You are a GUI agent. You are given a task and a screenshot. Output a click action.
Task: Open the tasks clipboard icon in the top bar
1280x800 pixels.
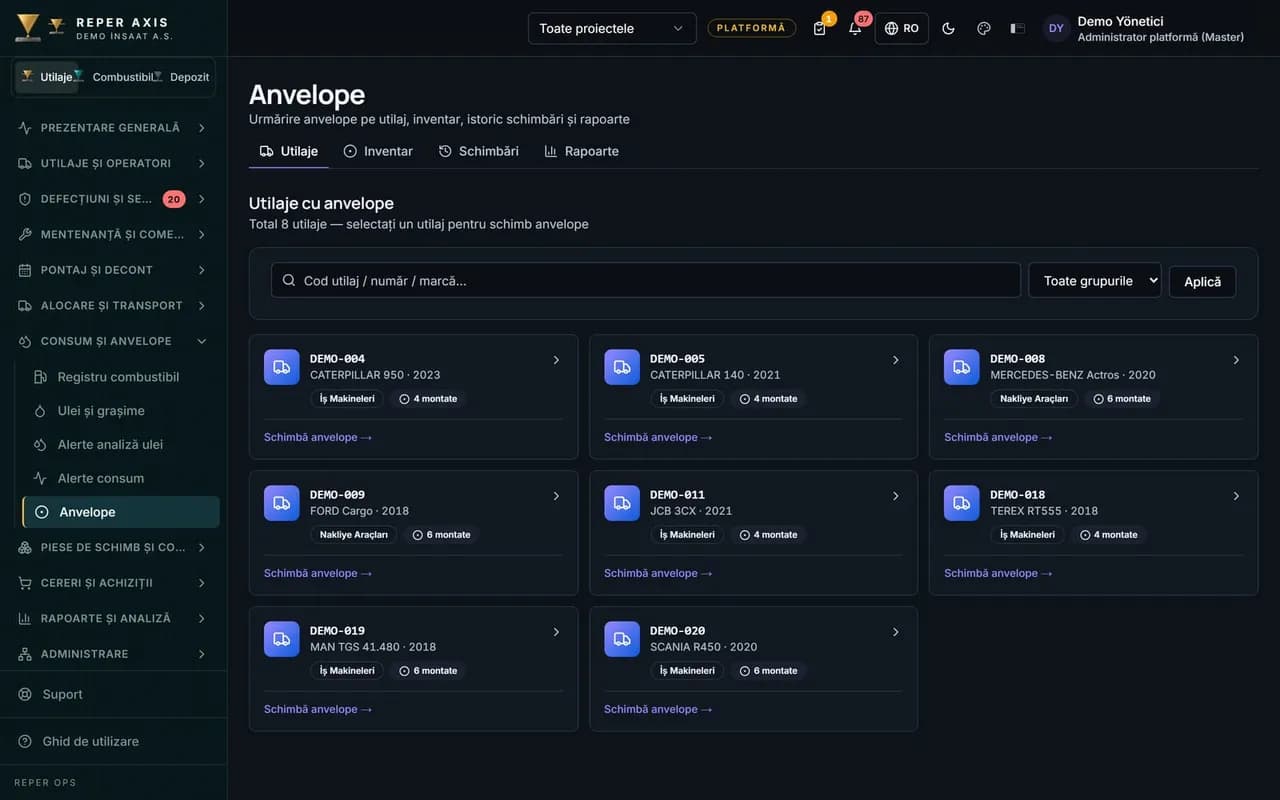820,28
